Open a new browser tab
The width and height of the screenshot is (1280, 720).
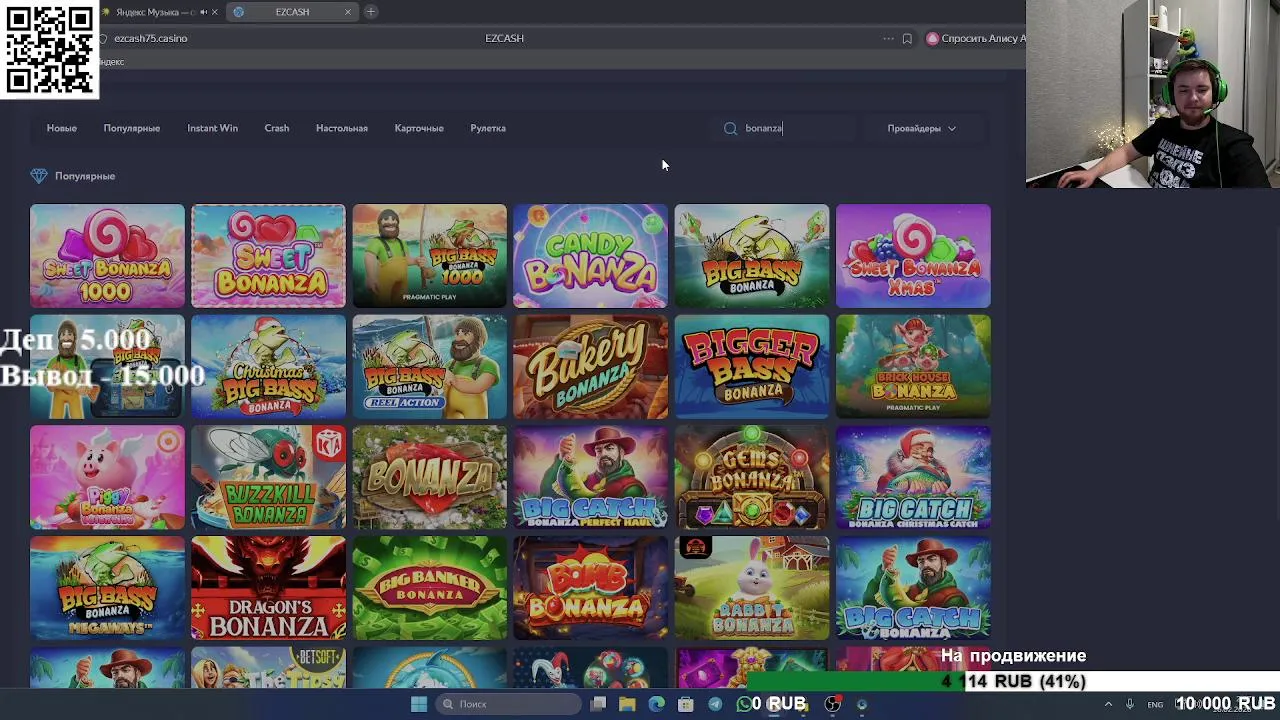[371, 12]
